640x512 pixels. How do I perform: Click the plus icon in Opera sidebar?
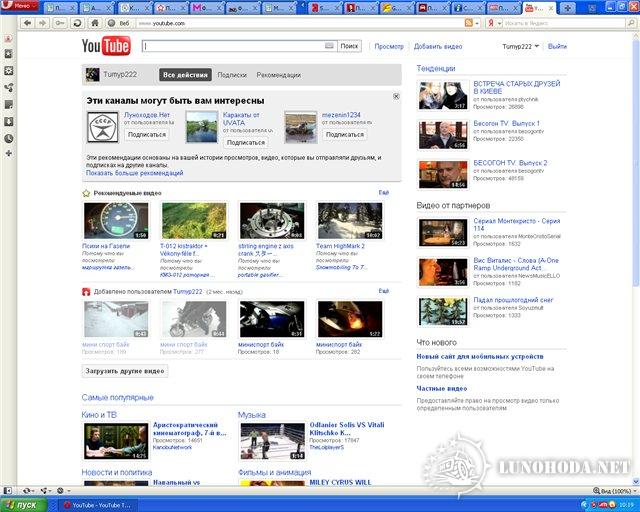tap(8, 154)
